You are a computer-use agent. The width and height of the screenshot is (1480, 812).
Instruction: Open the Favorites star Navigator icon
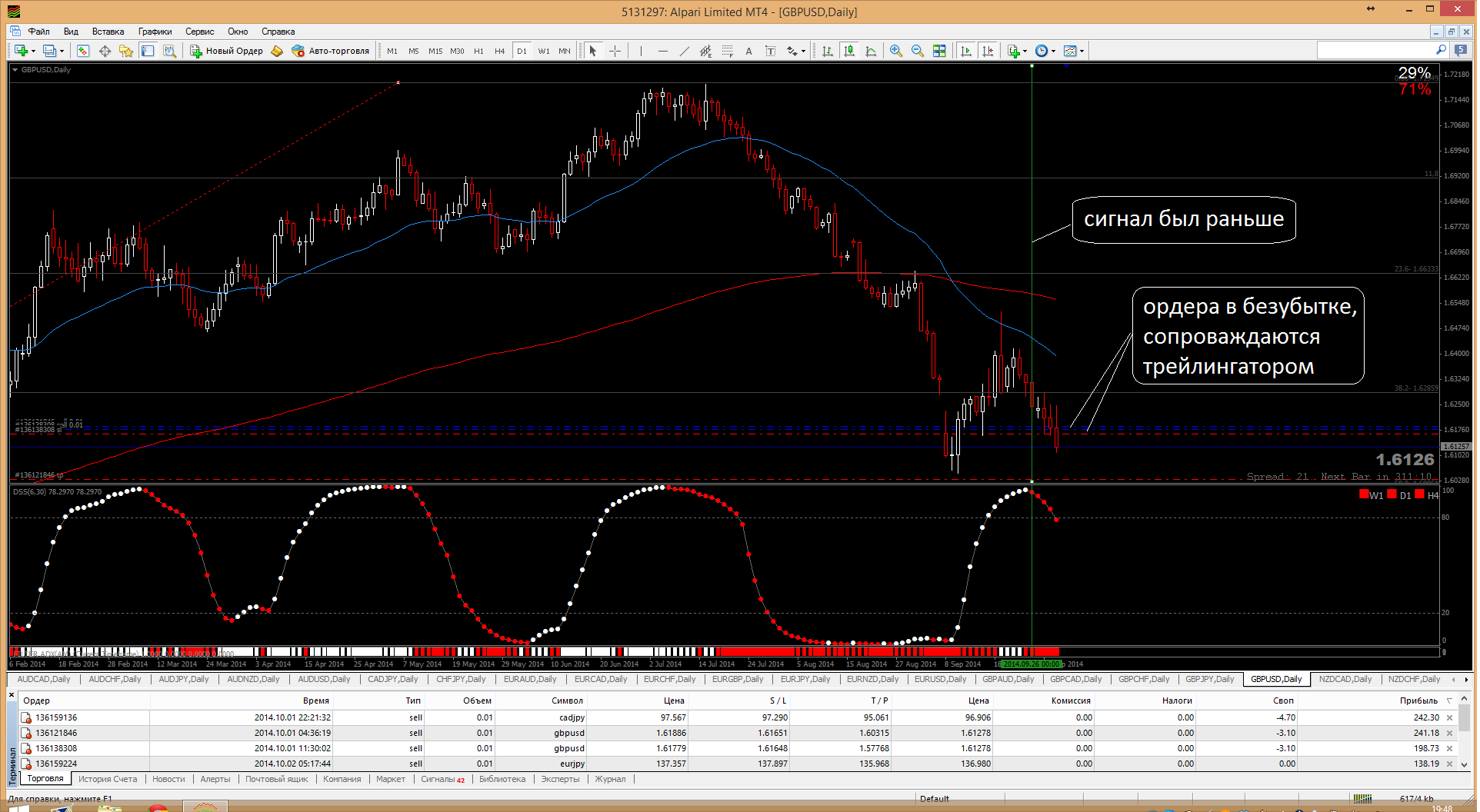click(x=126, y=51)
